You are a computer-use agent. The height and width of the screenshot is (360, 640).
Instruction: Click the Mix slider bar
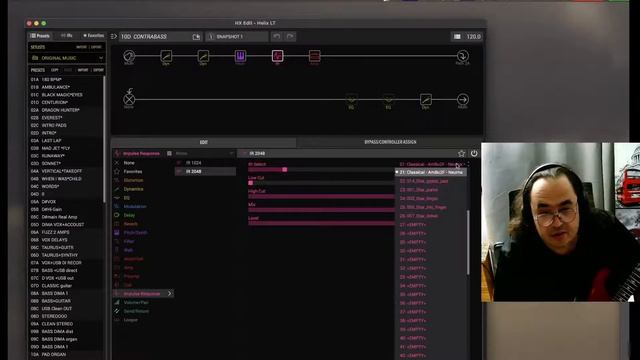tap(321, 210)
